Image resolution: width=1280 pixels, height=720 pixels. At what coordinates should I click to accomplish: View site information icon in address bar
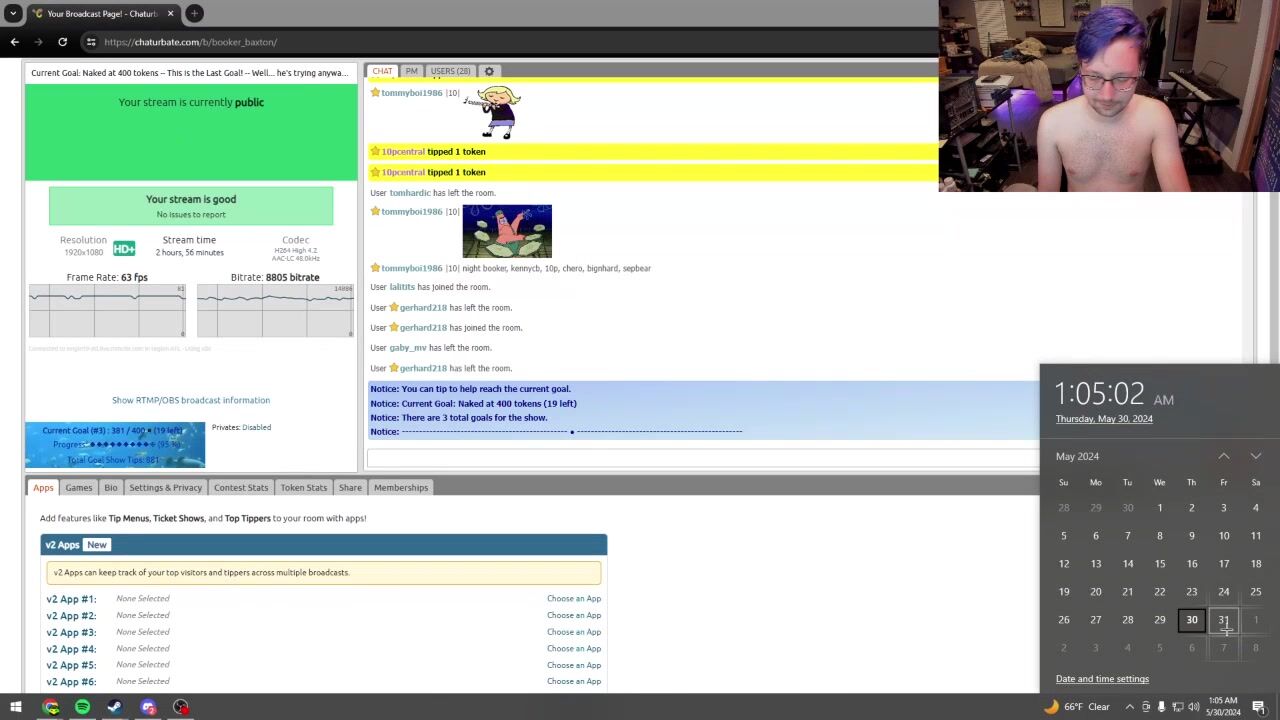point(91,42)
